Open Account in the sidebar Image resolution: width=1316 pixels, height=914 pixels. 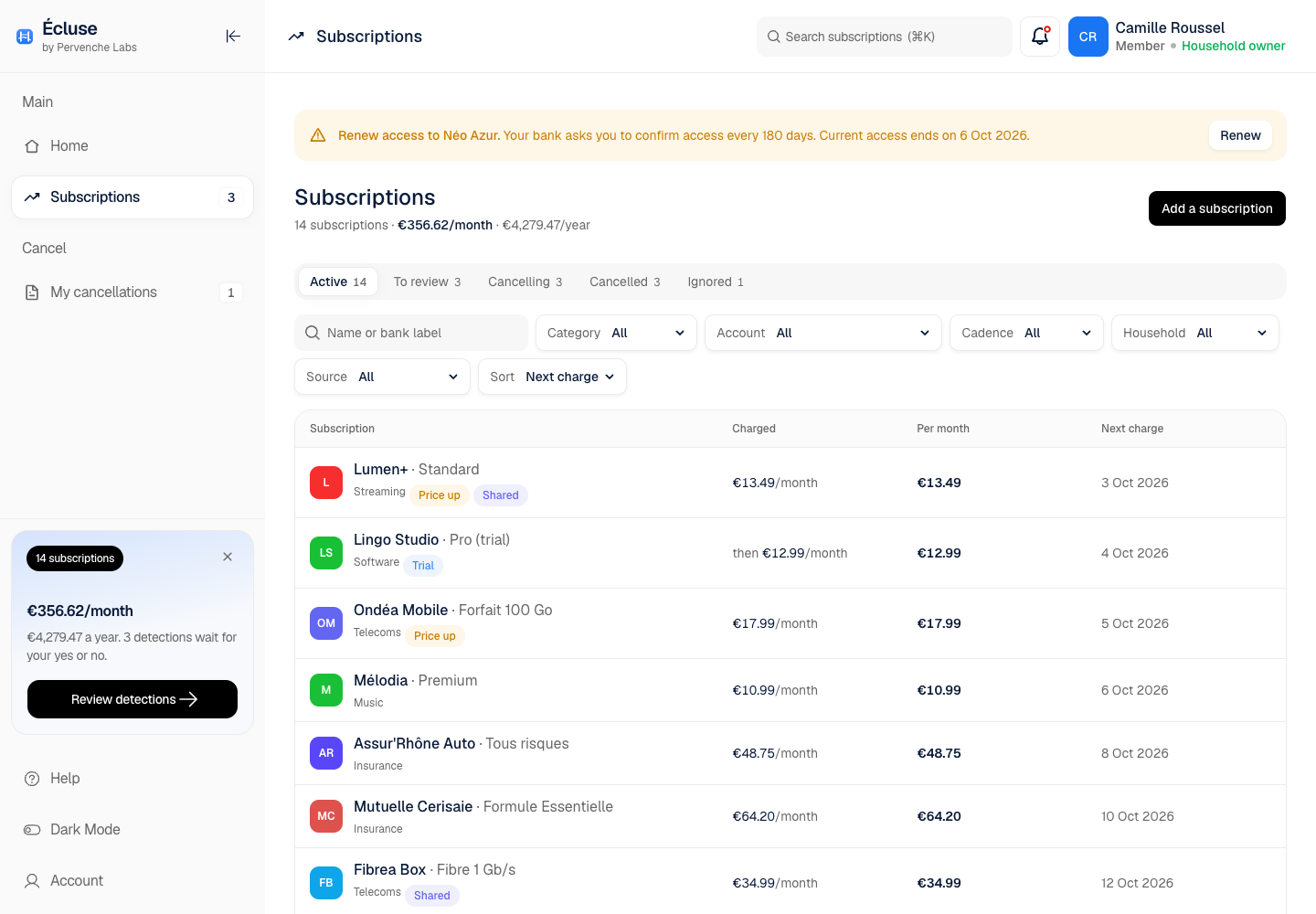click(x=133, y=881)
